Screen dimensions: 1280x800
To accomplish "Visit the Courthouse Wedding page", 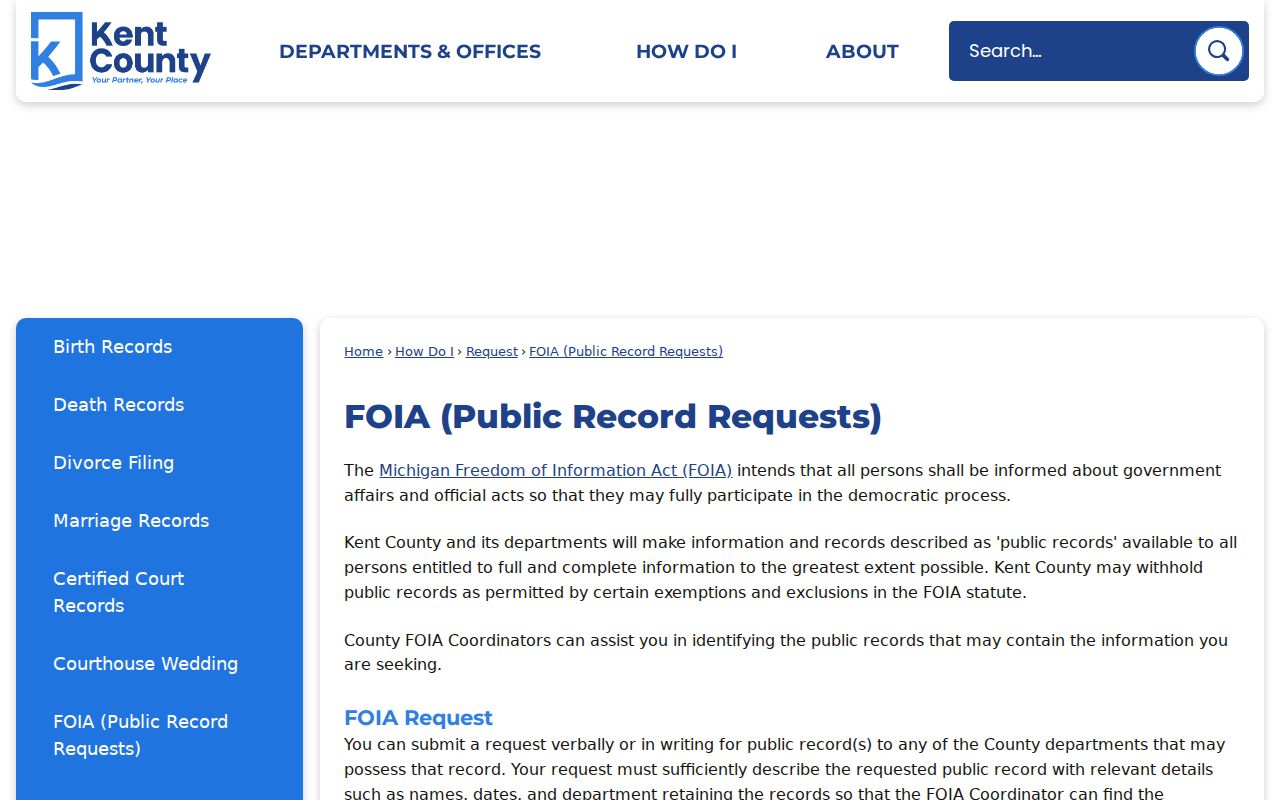I will pyautogui.click(x=146, y=664).
